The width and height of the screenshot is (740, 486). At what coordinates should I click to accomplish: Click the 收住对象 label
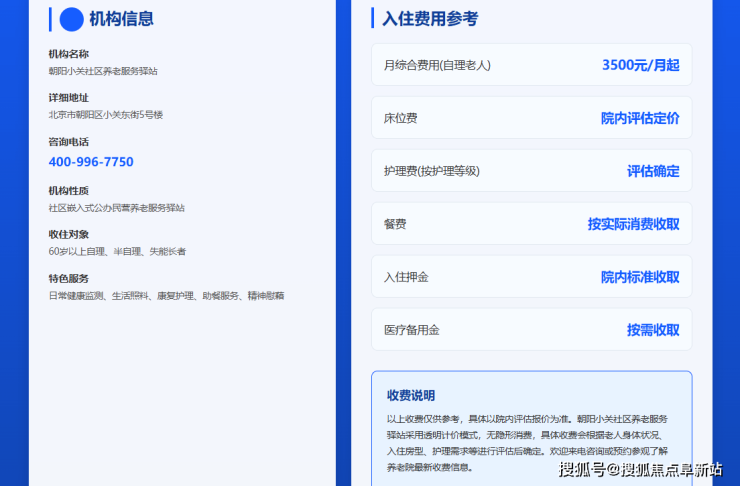[x=68, y=235]
